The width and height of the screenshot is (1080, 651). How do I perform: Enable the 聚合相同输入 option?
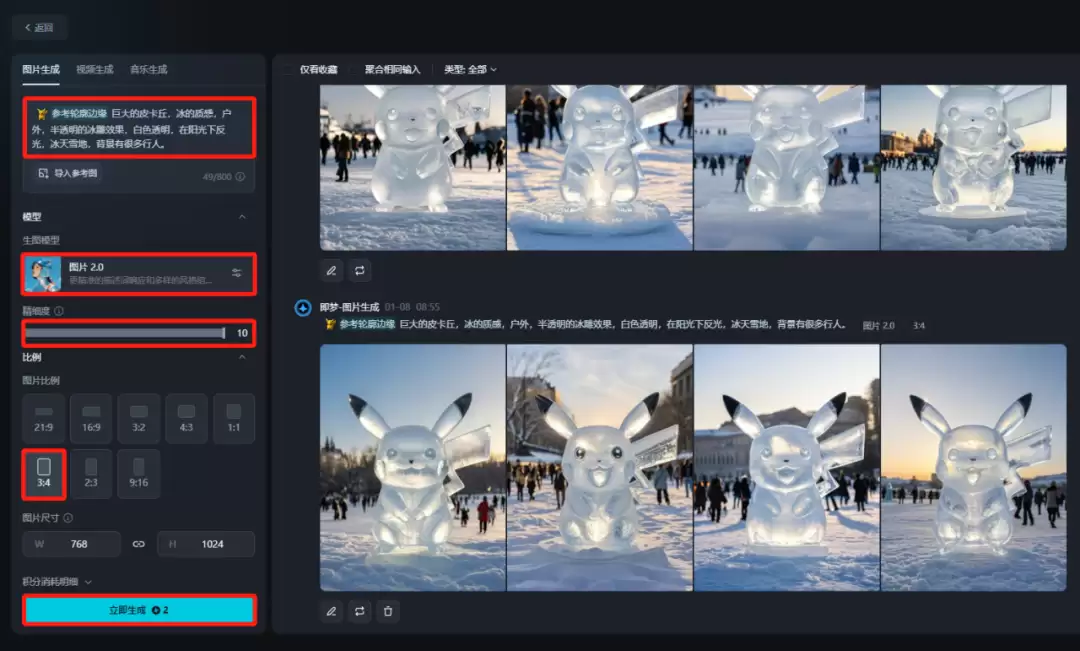pos(385,70)
